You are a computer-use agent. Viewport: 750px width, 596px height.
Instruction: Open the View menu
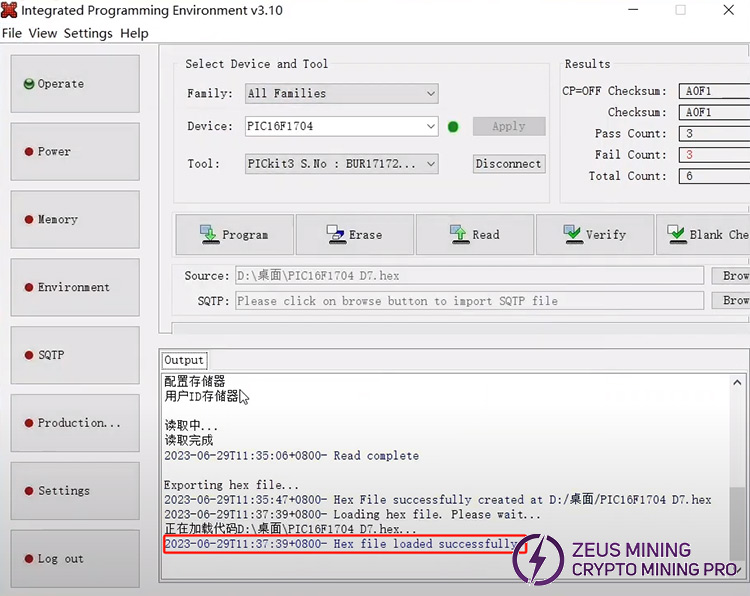tap(43, 33)
